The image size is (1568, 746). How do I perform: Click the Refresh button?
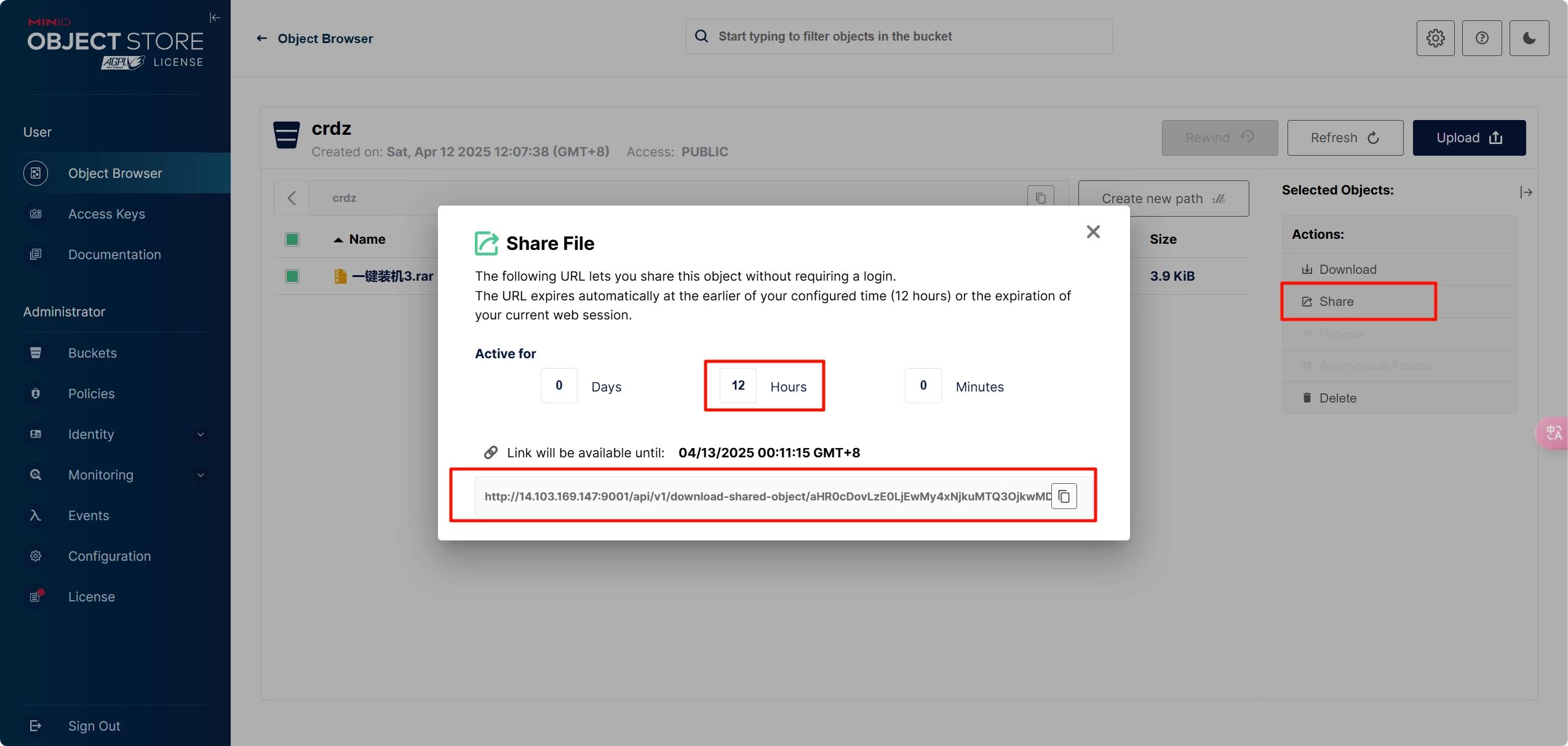[x=1345, y=138]
